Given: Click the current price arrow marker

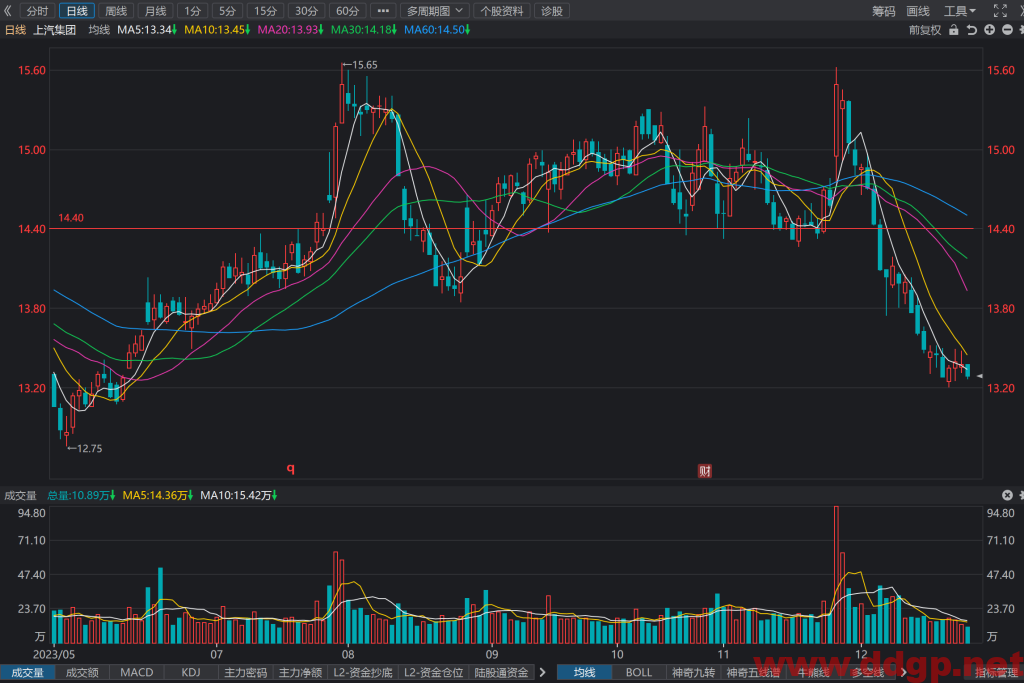Looking at the screenshot, I should (979, 376).
